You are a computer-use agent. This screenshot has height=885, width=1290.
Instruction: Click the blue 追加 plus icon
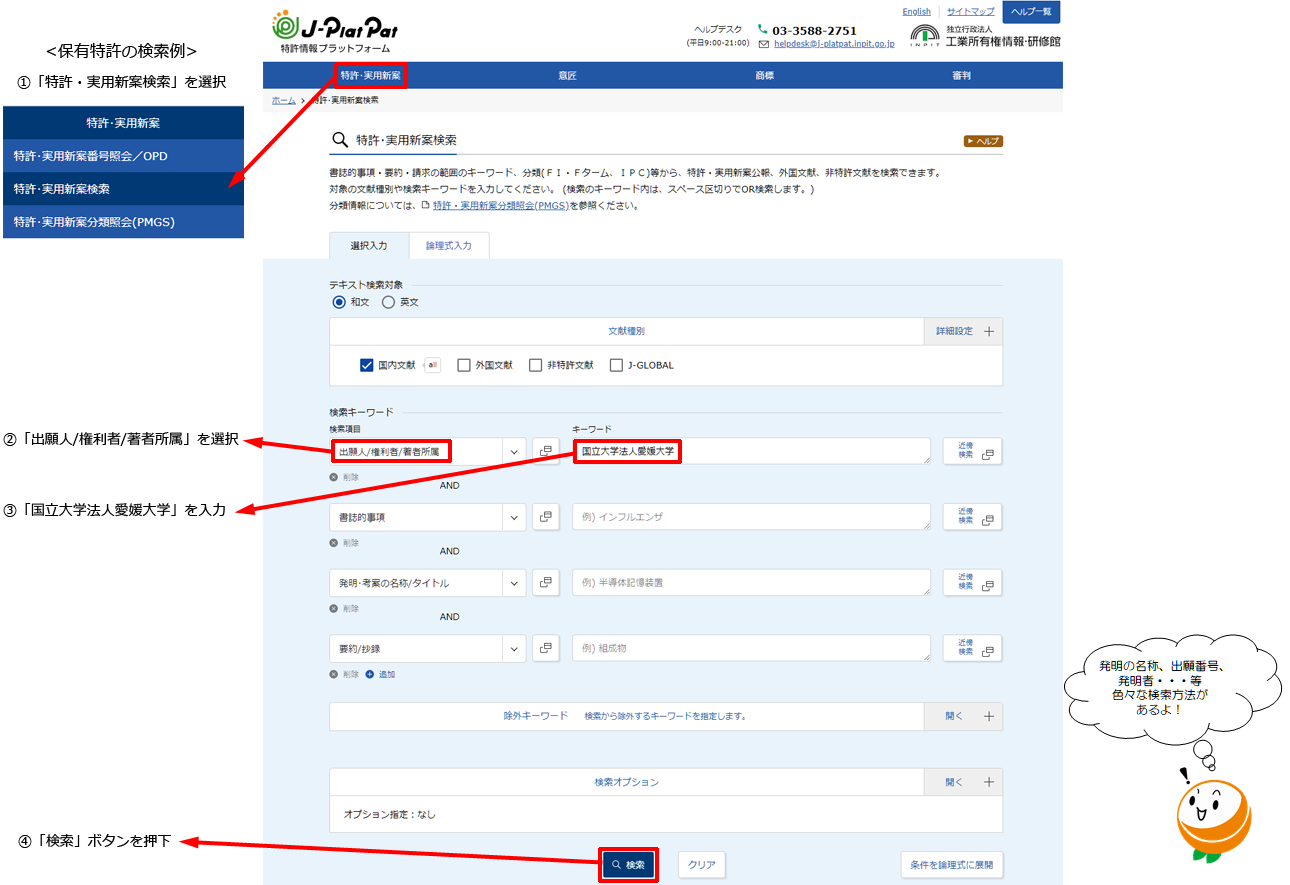point(370,674)
